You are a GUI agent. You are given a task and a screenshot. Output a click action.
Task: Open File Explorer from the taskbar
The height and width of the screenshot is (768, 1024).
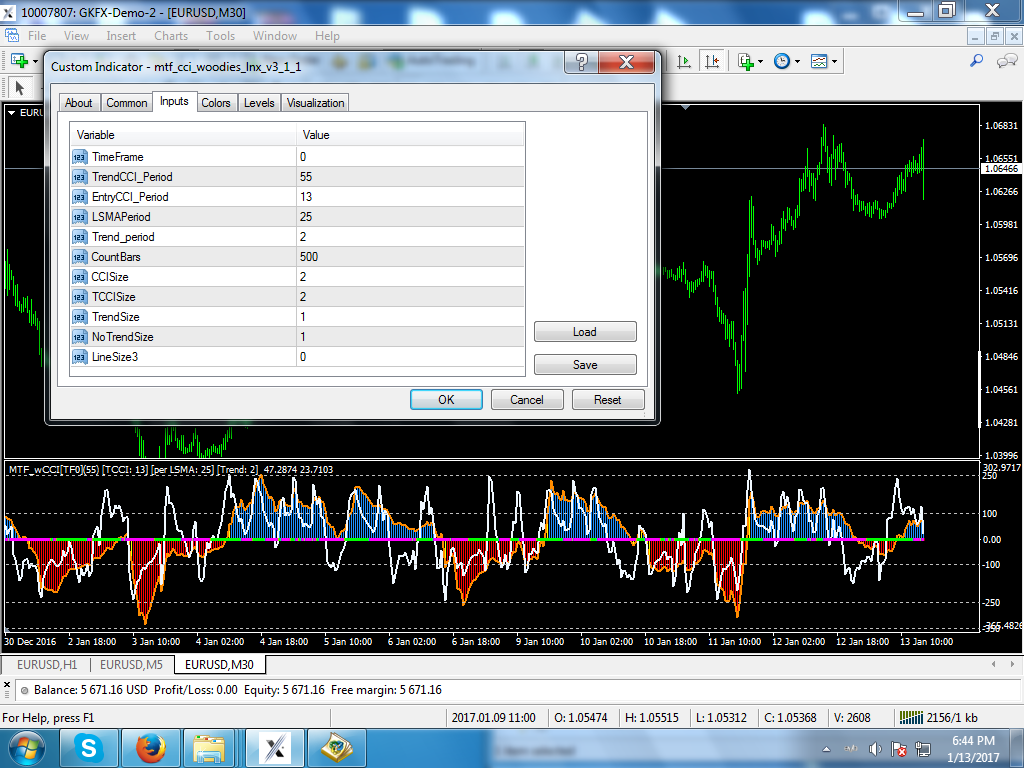point(210,748)
